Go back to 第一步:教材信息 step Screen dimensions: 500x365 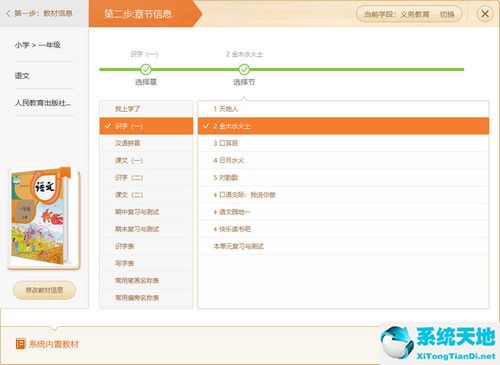[43, 13]
